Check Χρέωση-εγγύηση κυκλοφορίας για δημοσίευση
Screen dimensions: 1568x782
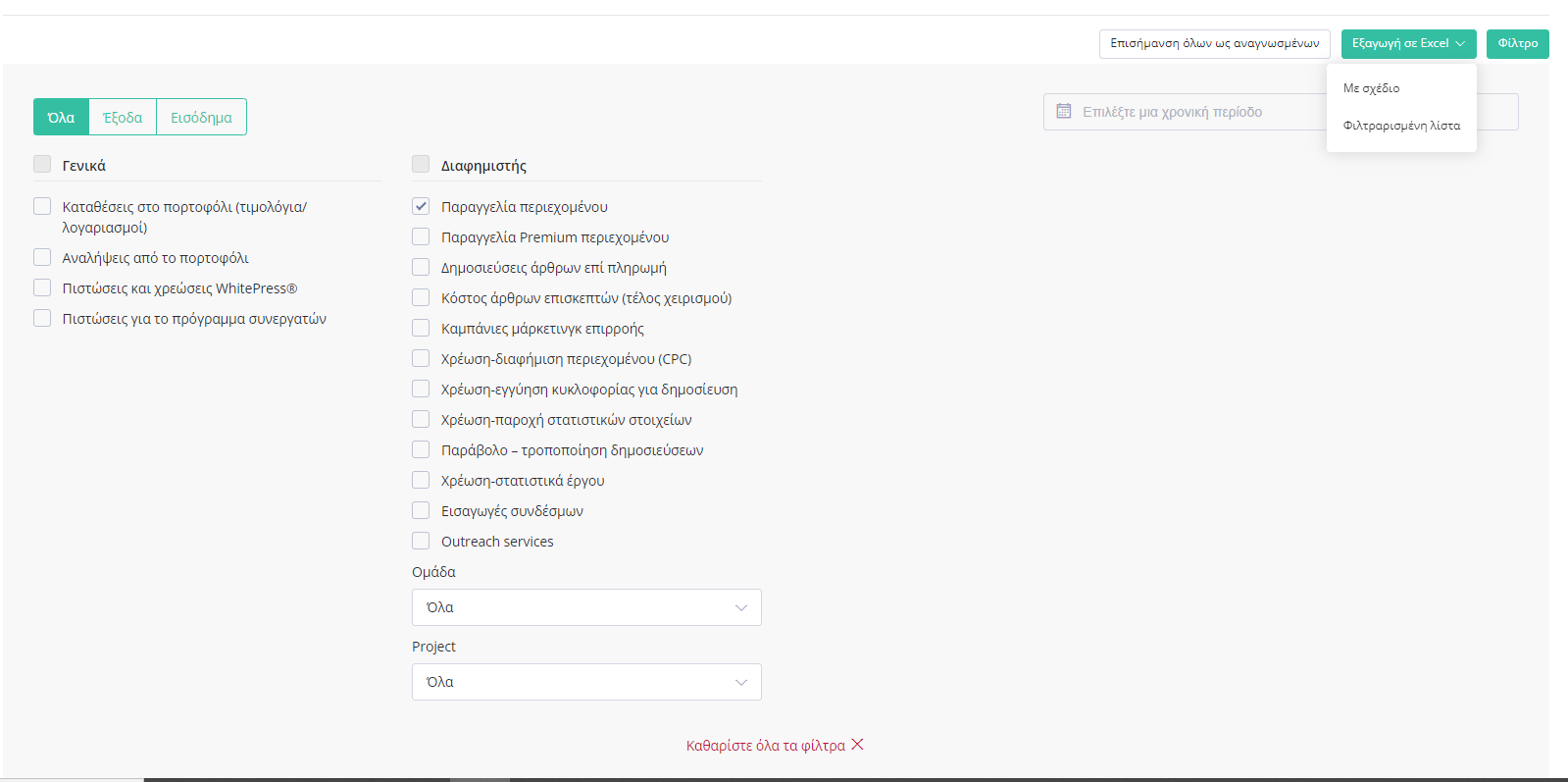[x=421, y=389]
